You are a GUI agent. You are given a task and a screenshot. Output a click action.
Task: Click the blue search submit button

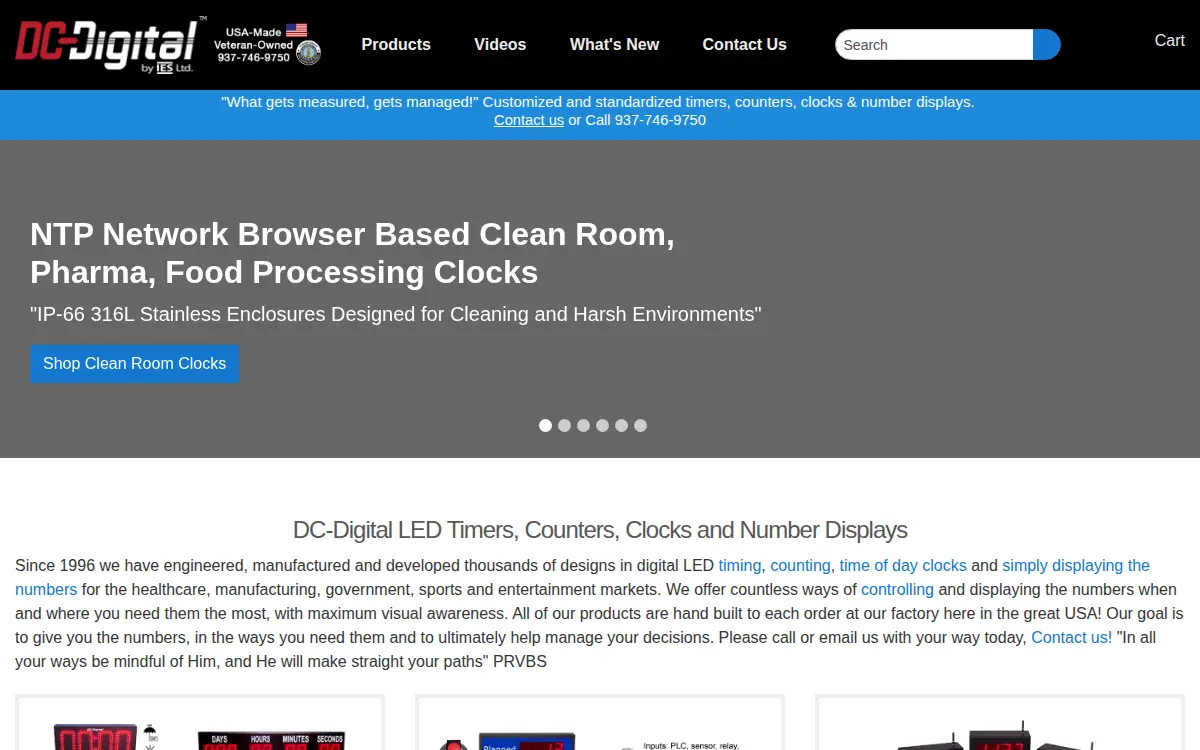(x=1046, y=45)
